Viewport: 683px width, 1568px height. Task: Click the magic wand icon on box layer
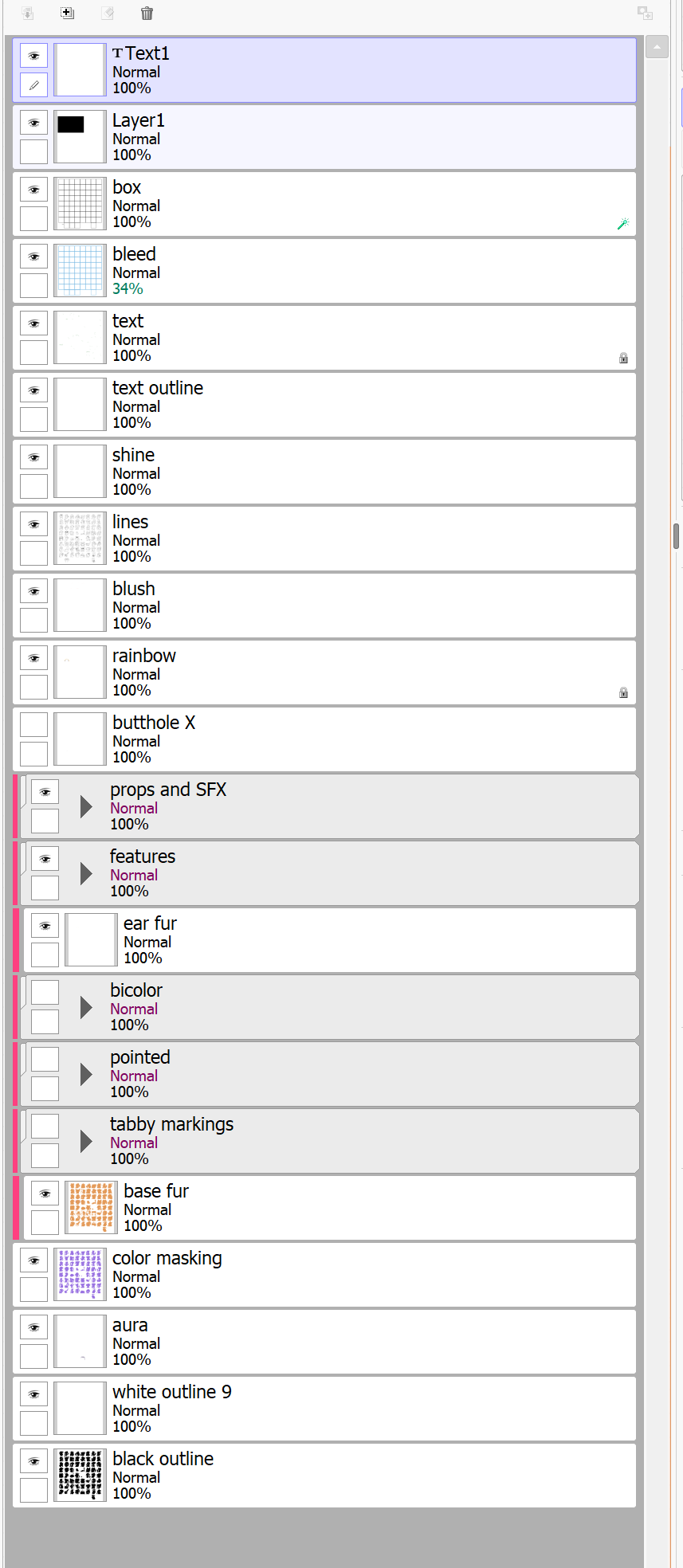point(623,224)
